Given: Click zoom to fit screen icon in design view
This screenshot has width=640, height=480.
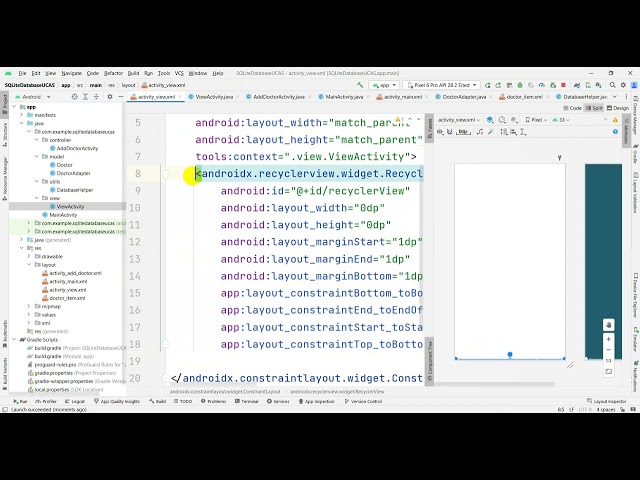Looking at the screenshot, I should tap(609, 371).
